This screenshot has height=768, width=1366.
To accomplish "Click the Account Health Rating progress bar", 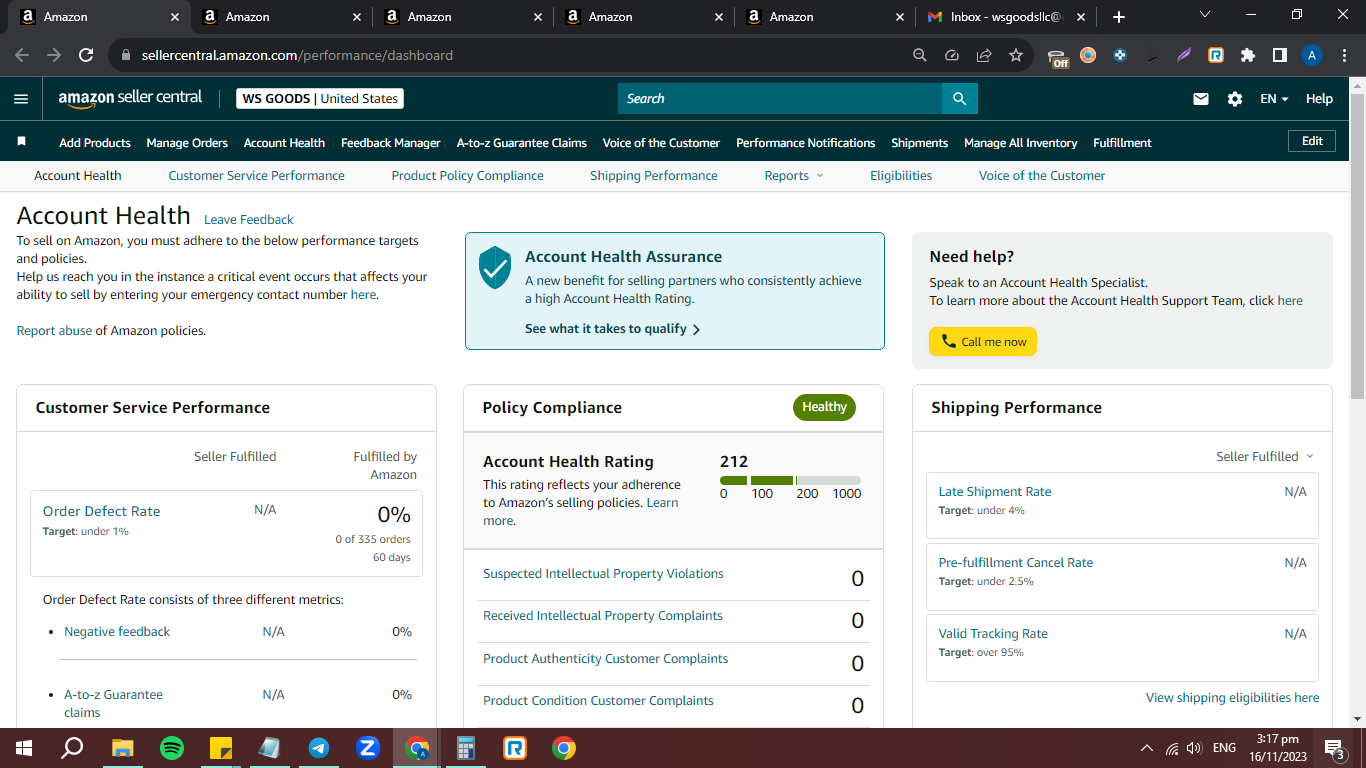I will pyautogui.click(x=790, y=481).
